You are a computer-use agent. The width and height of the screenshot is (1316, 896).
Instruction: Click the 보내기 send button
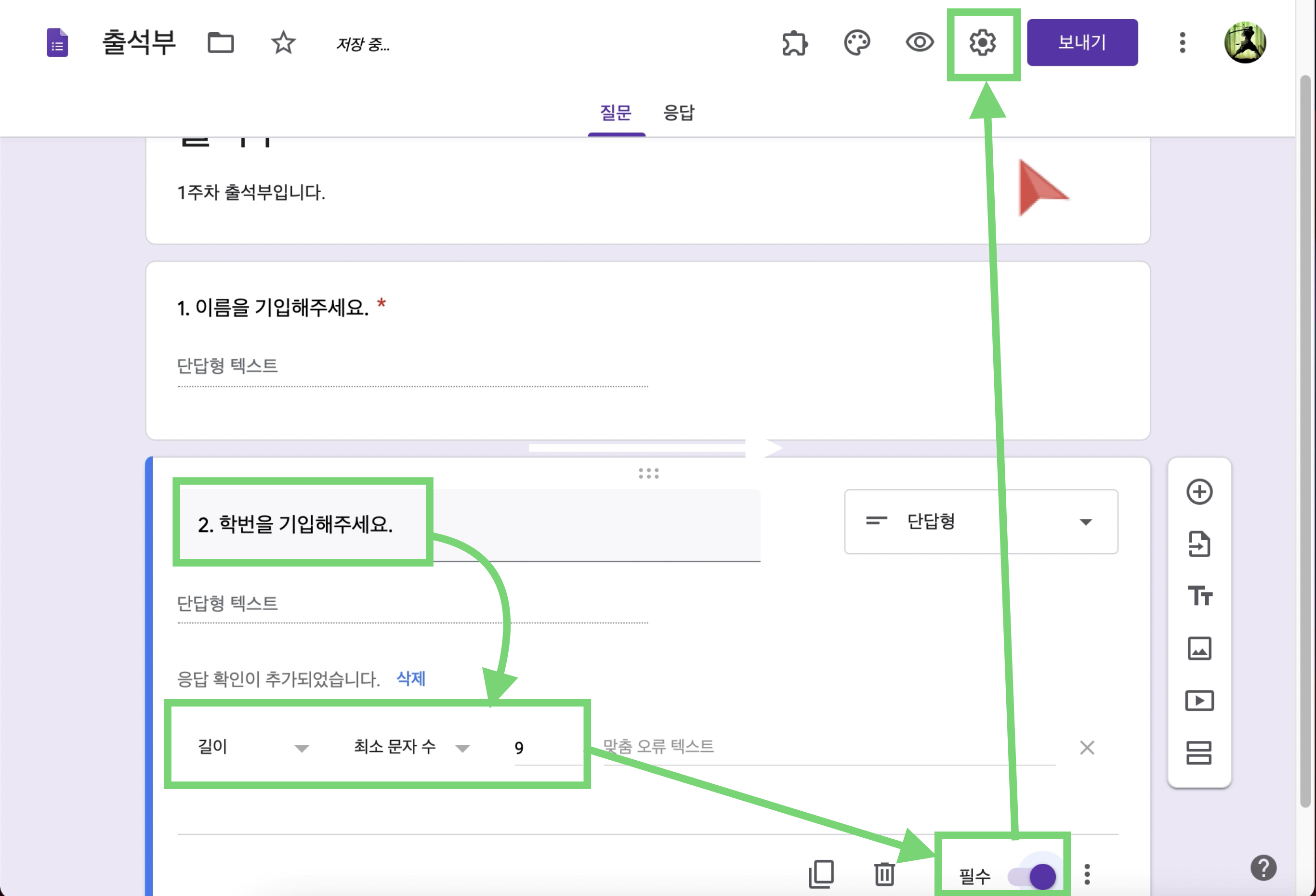1081,42
